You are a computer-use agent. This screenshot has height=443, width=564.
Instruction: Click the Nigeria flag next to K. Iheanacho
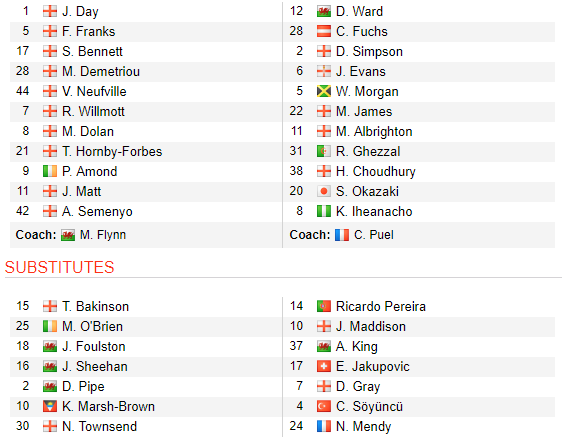323,211
